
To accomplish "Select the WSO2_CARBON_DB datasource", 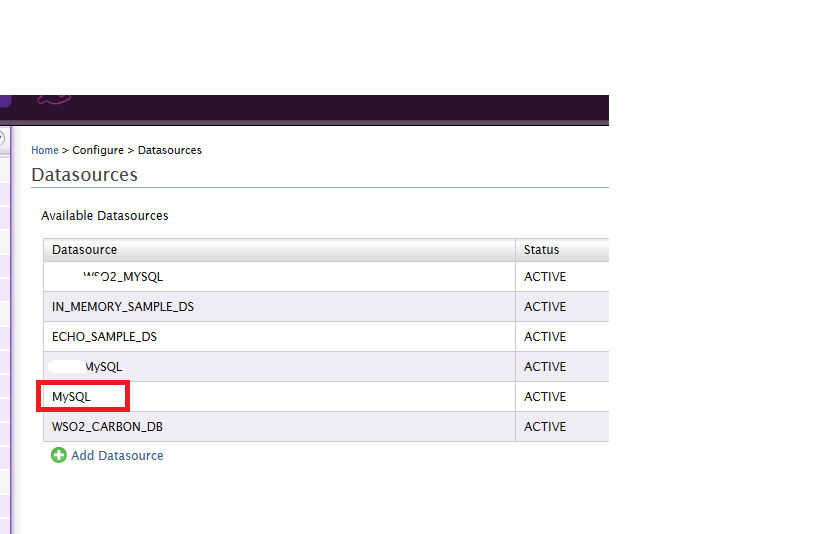I will [x=108, y=427].
